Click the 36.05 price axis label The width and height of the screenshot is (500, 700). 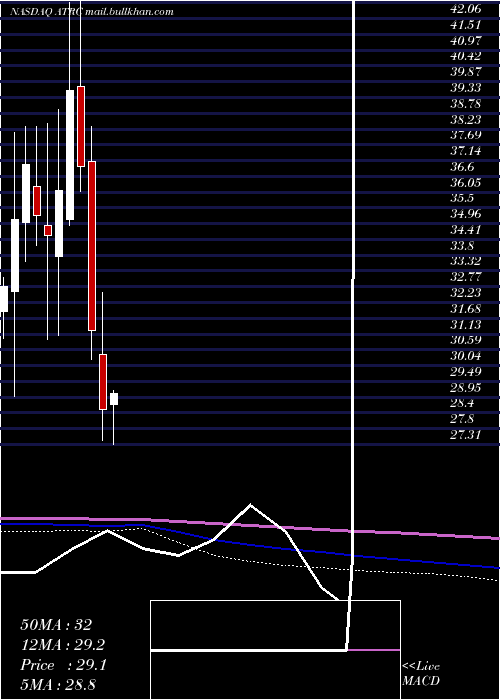click(466, 183)
